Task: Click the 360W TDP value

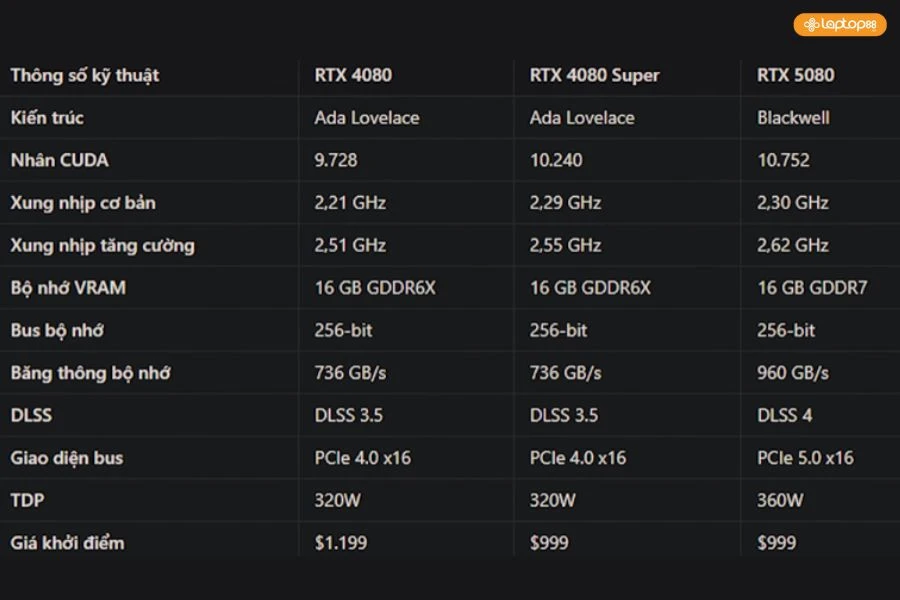Action: (780, 500)
